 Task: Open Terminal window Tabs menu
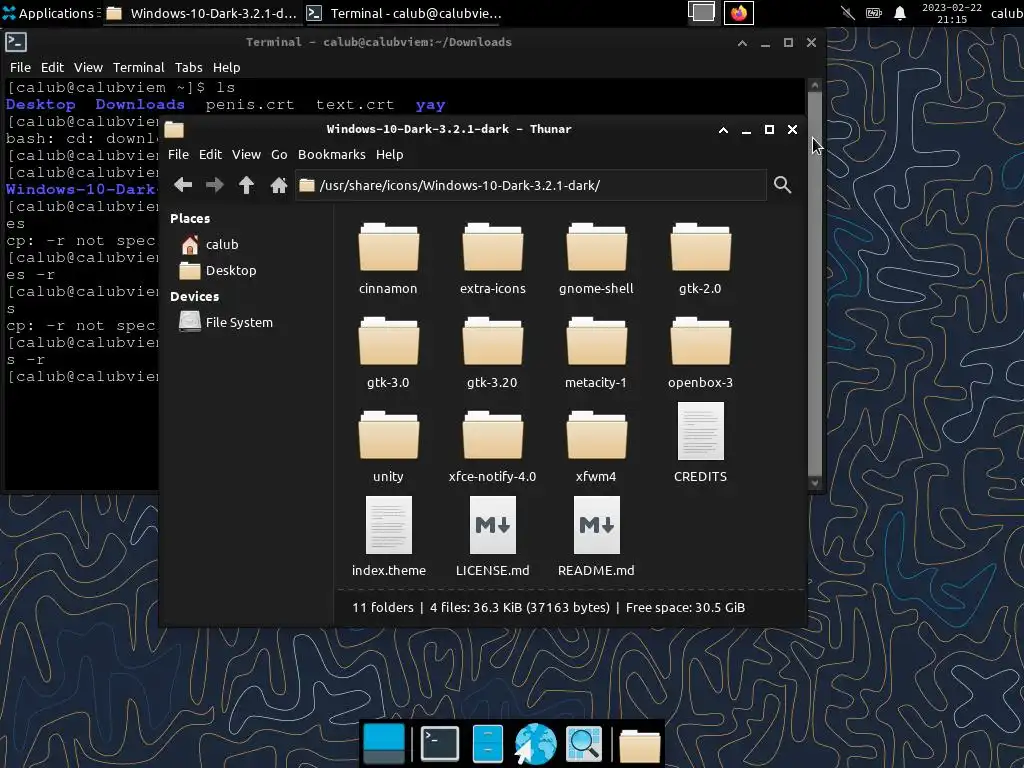[x=189, y=68]
